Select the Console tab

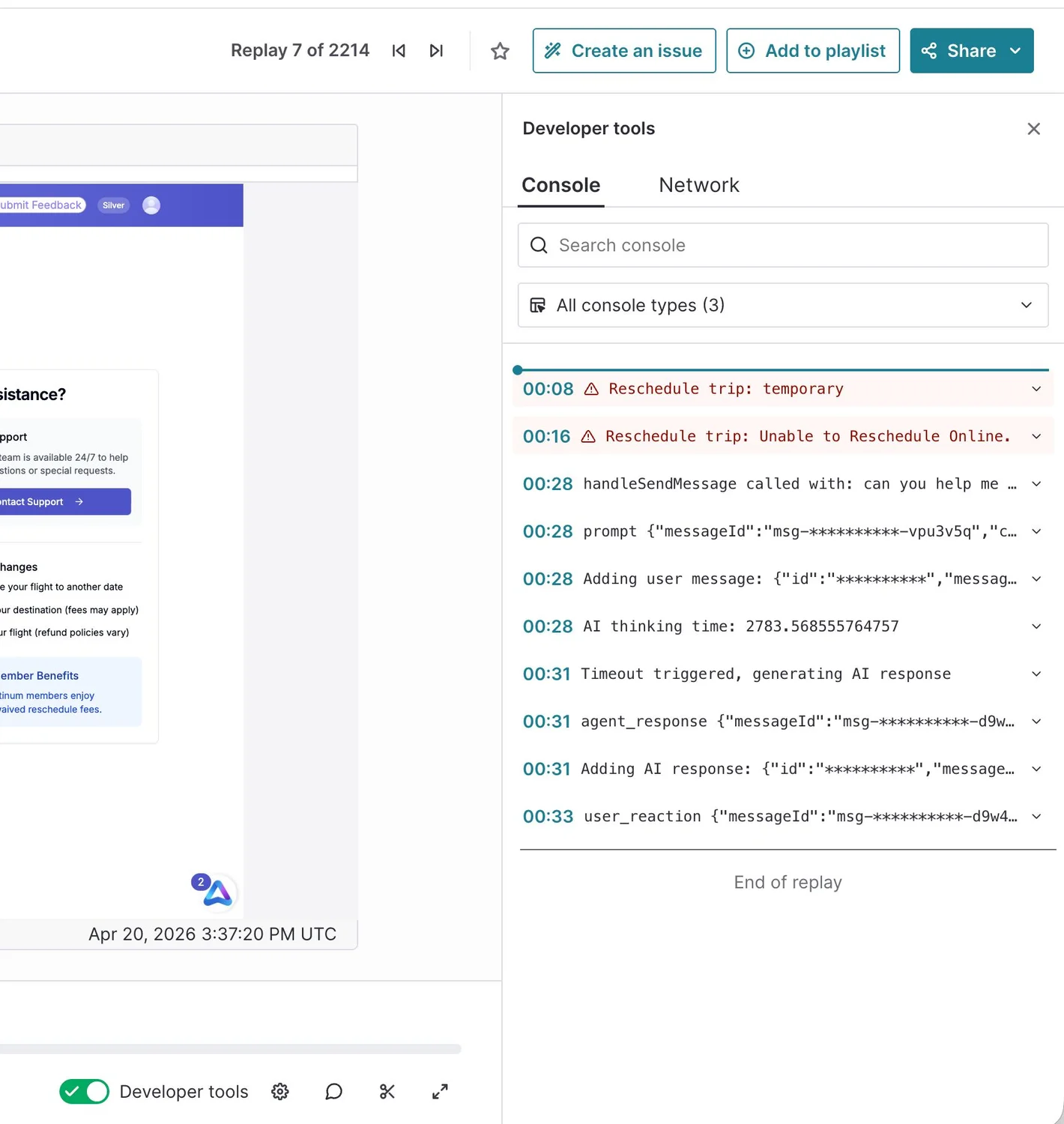560,185
